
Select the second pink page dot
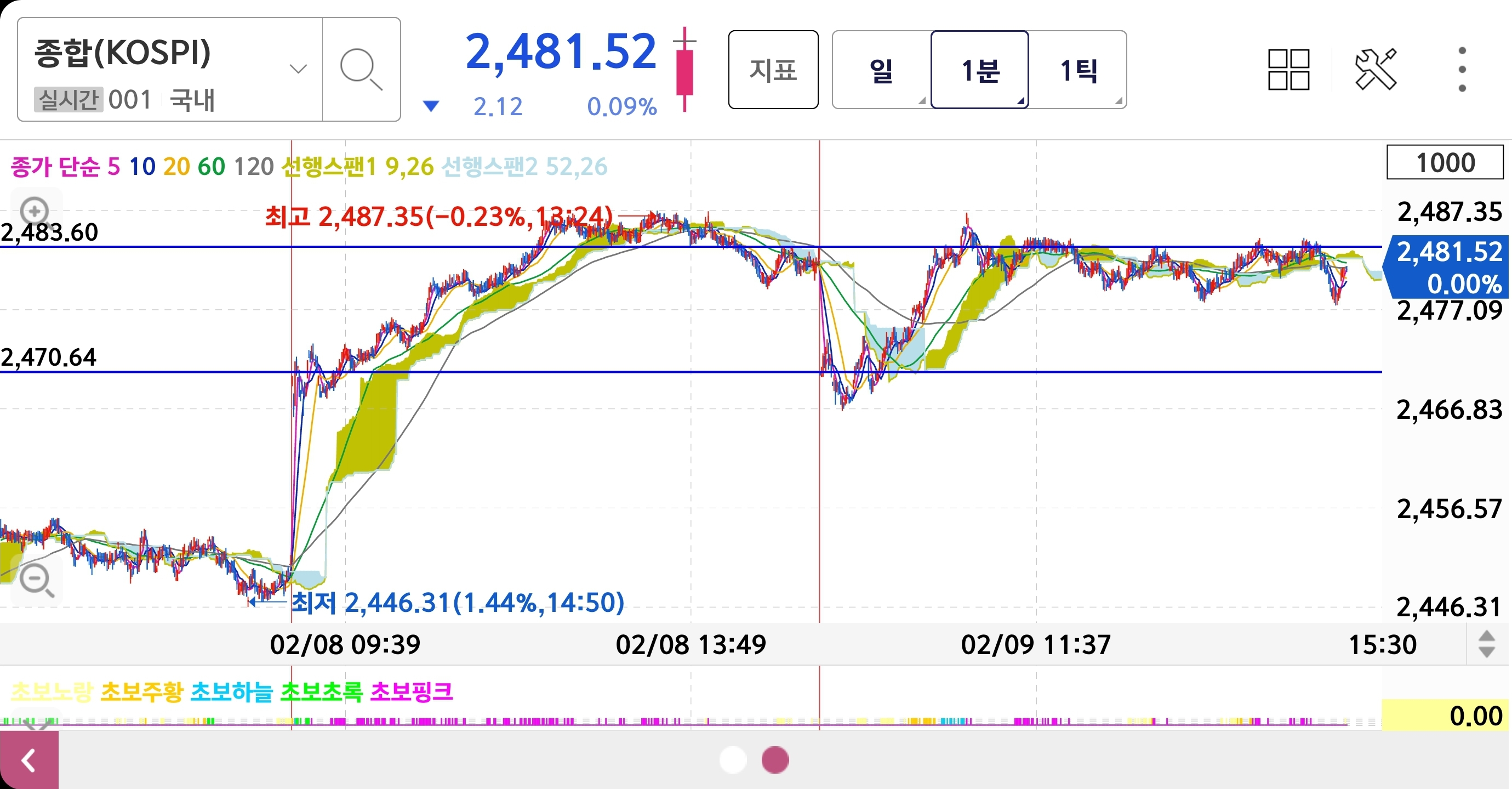[x=775, y=759]
